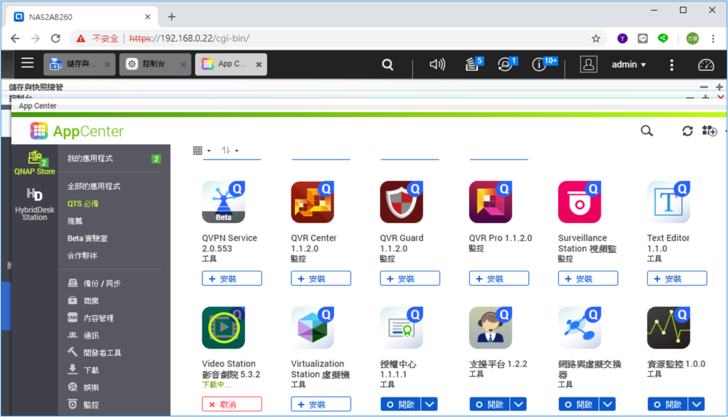Viewport: 728px width, 417px height.
Task: Select the 通訊 category
Action: point(84,335)
